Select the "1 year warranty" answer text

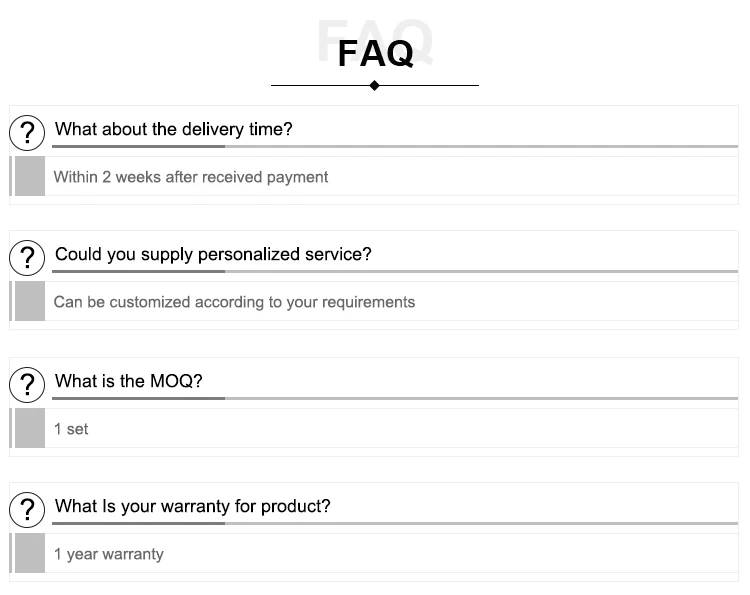[109, 554]
